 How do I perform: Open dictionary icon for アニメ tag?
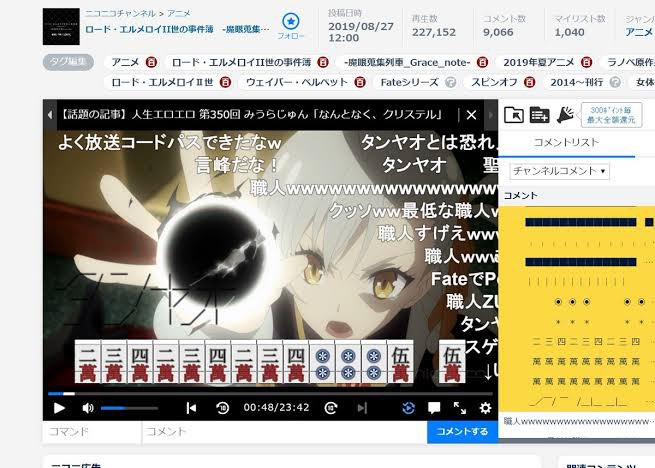pyautogui.click(x=152, y=62)
